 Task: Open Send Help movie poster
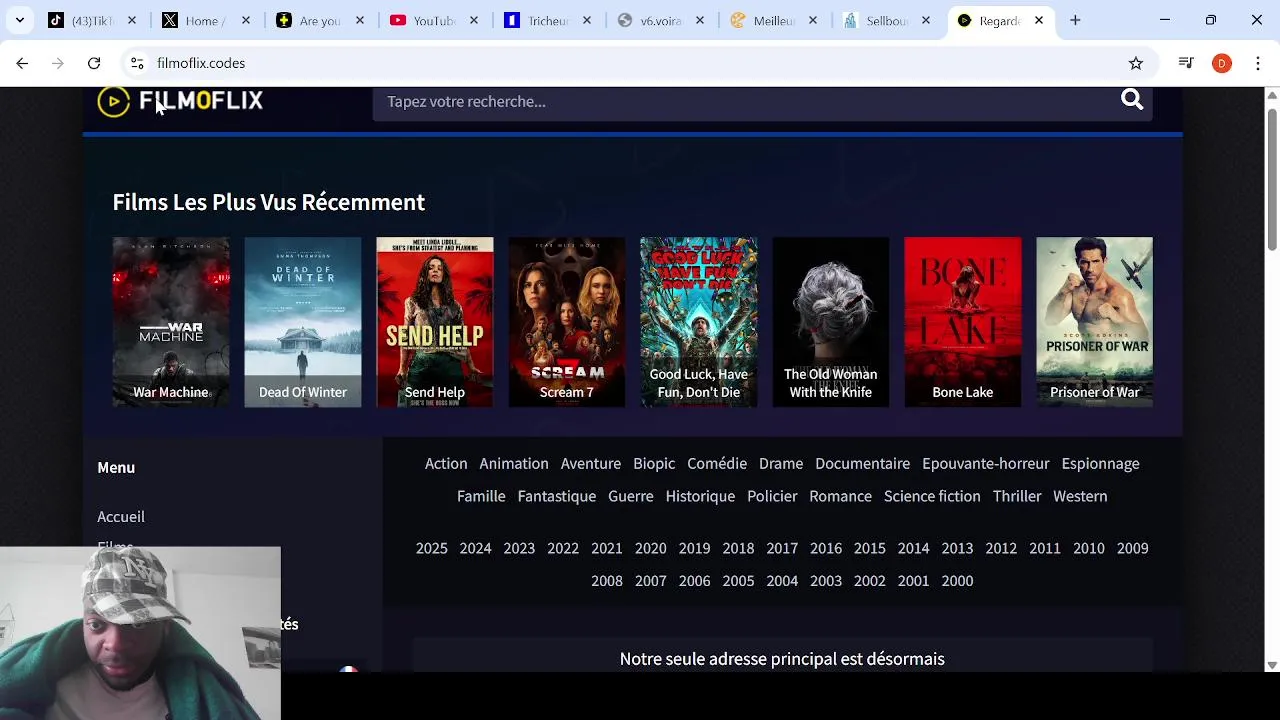[x=435, y=322]
